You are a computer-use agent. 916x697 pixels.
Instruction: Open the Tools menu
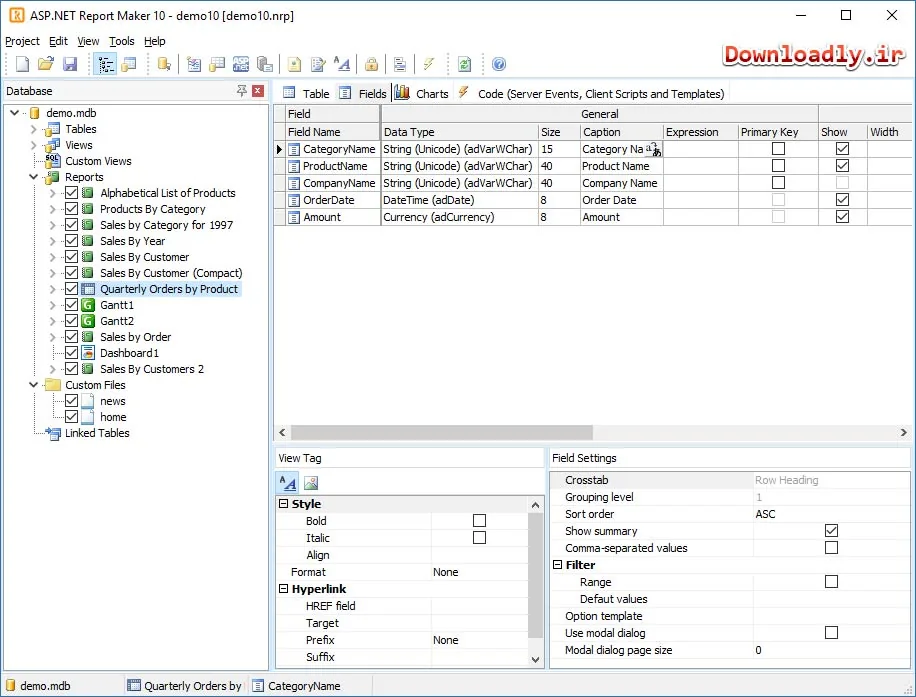[x=122, y=41]
